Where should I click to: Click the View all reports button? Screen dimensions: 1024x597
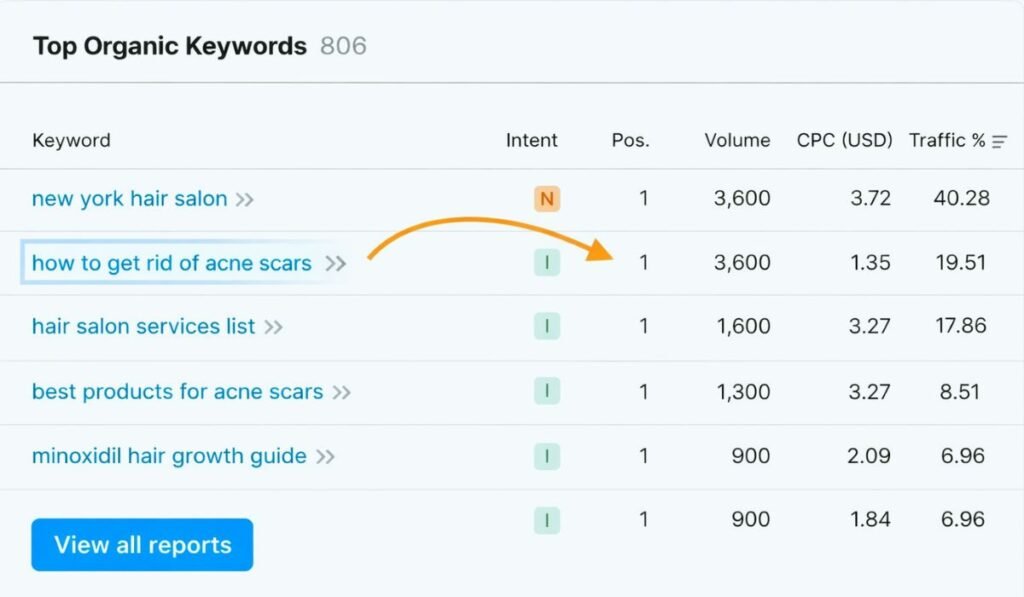coord(141,545)
